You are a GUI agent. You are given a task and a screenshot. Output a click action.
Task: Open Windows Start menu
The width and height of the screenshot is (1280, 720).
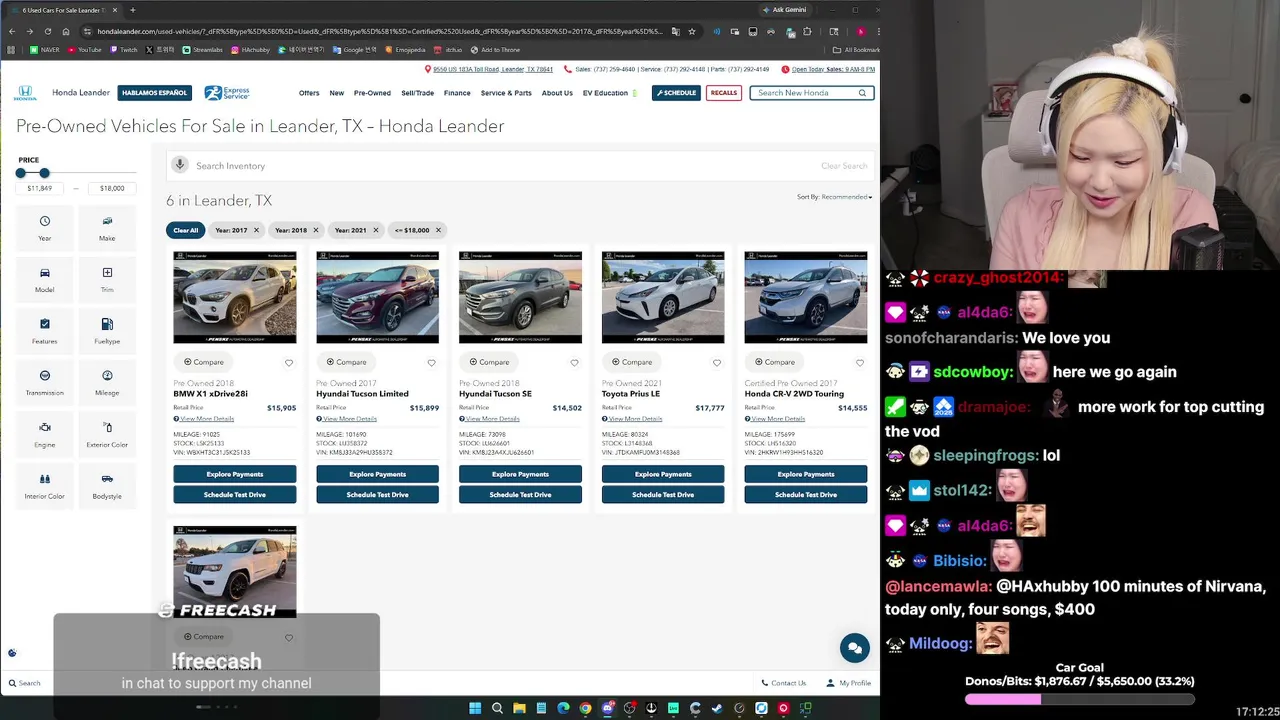[x=475, y=708]
